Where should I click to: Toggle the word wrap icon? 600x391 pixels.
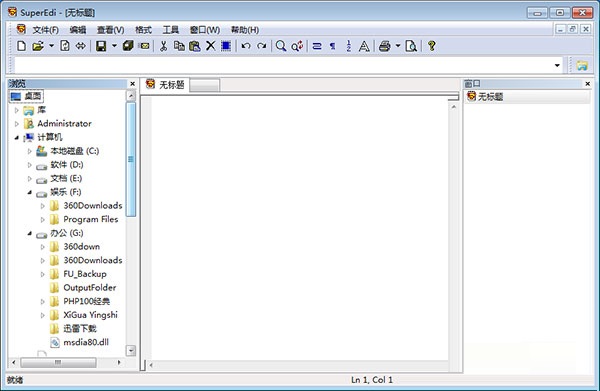tap(317, 46)
